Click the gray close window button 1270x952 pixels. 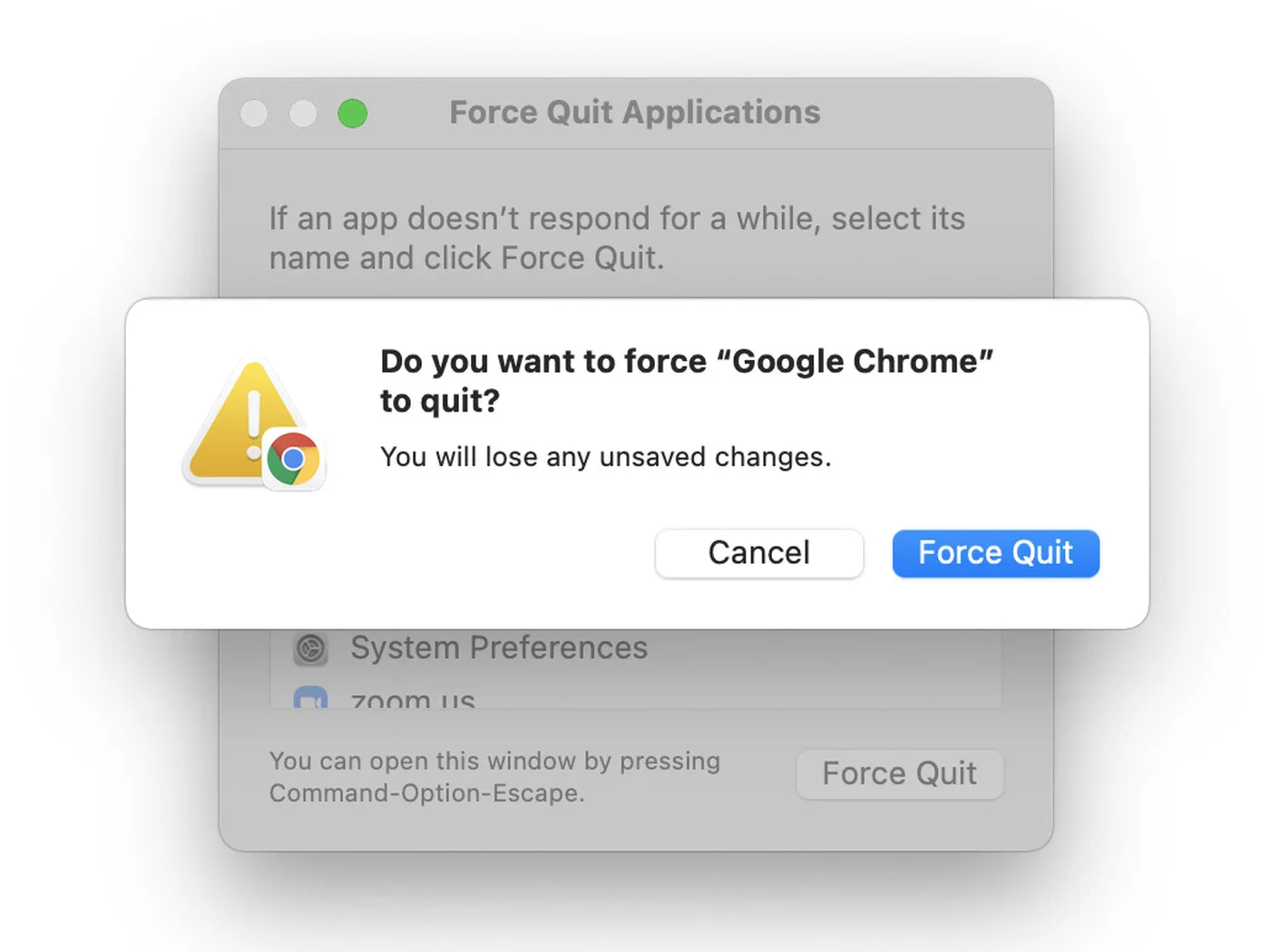(254, 114)
